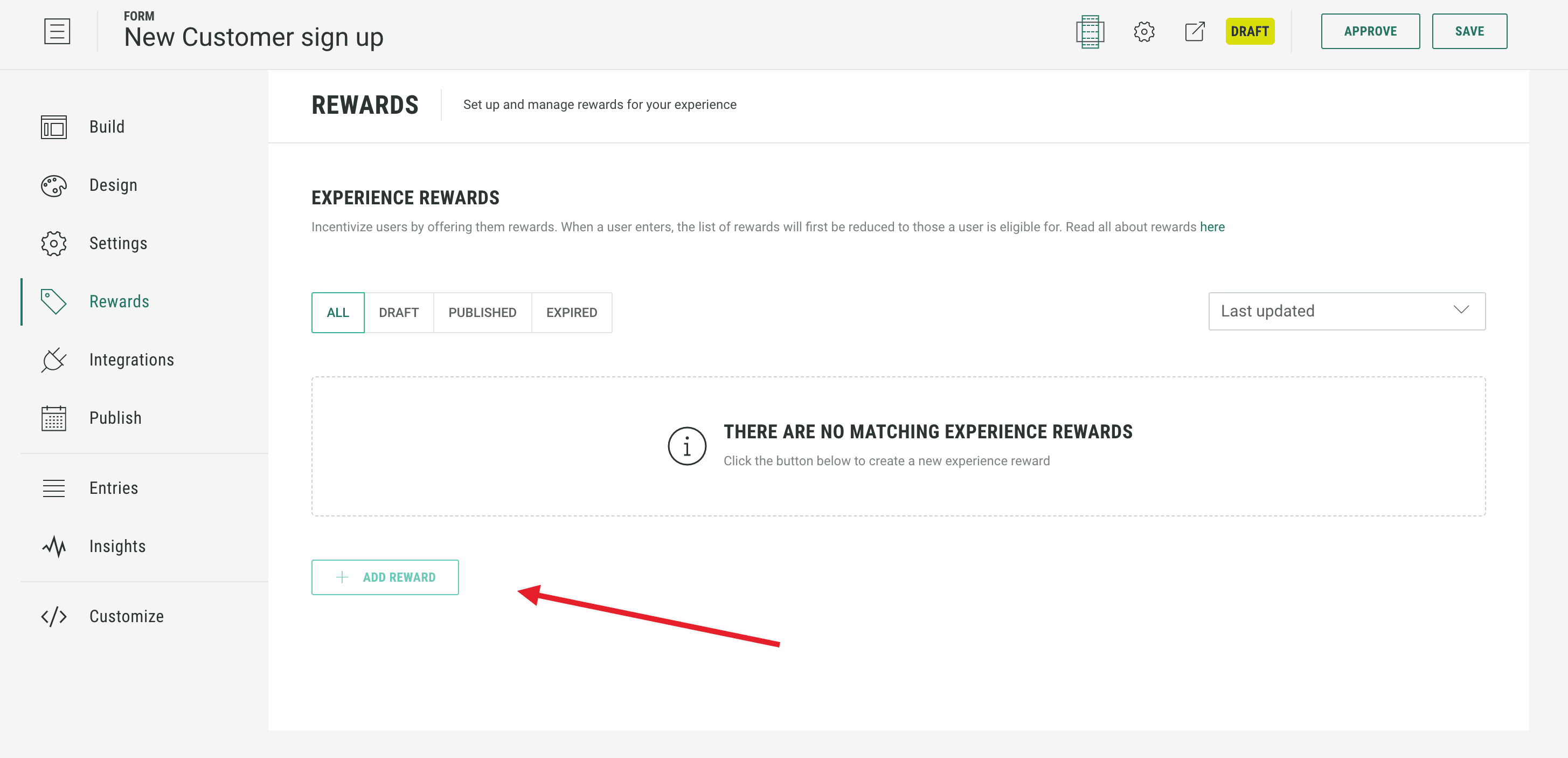Click the APPROVE button
This screenshot has height=758, width=1568.
[x=1370, y=31]
